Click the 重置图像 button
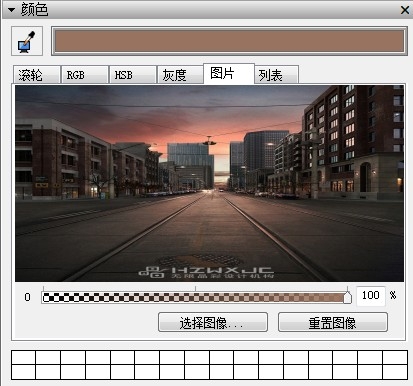413x386 pixels. [333, 322]
